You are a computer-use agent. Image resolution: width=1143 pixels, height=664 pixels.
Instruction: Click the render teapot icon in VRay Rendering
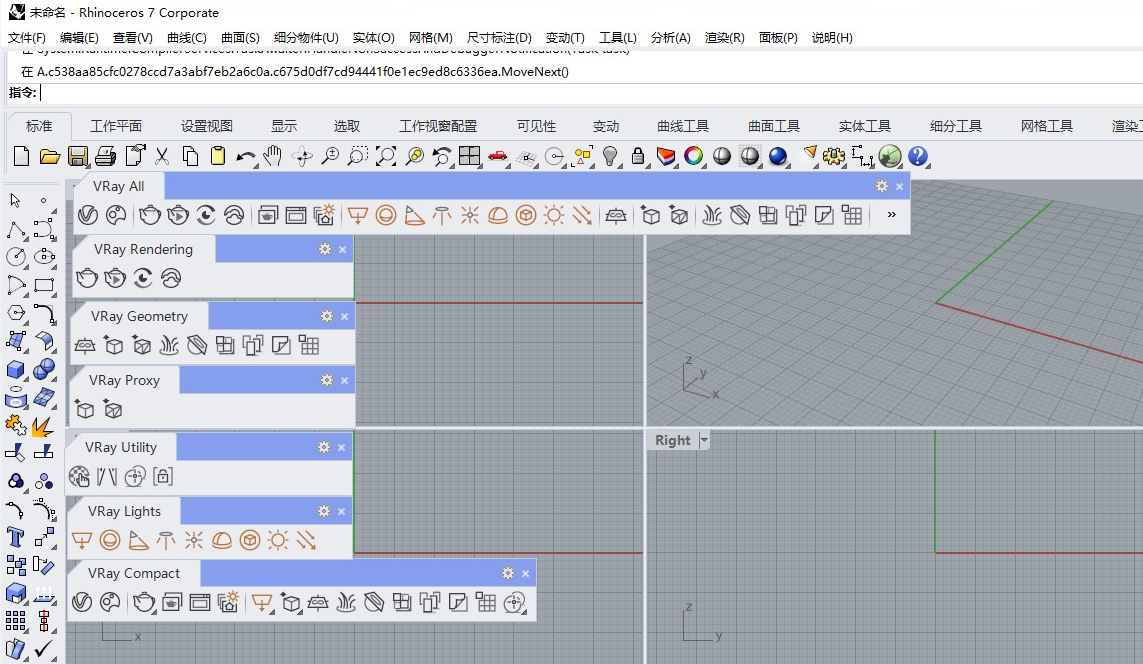87,278
